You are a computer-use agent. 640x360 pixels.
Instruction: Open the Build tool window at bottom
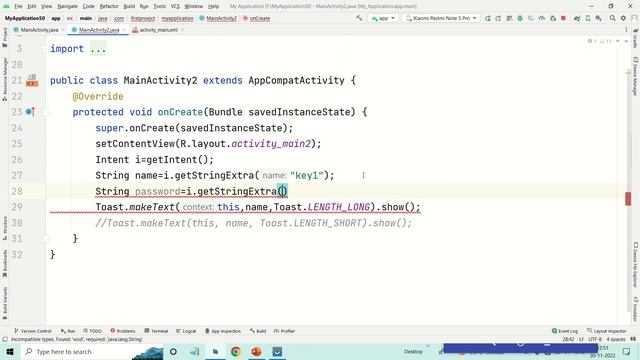pyautogui.click(x=258, y=331)
